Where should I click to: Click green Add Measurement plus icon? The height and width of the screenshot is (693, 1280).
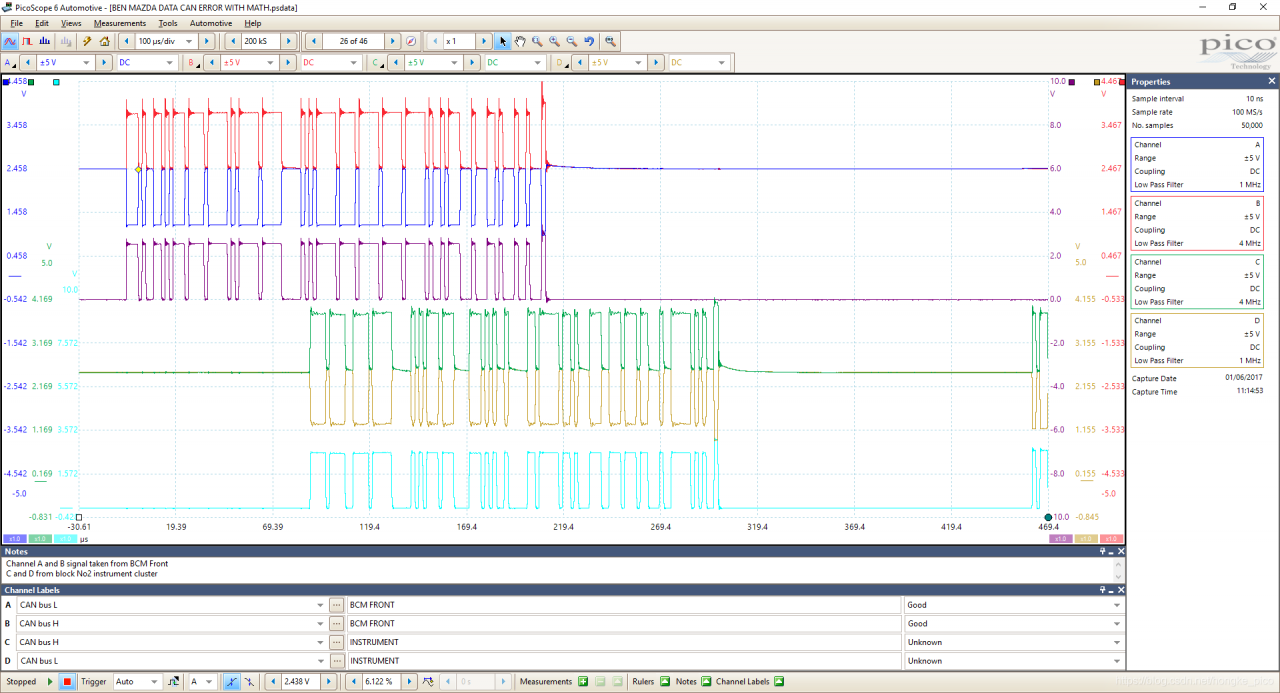coord(583,681)
